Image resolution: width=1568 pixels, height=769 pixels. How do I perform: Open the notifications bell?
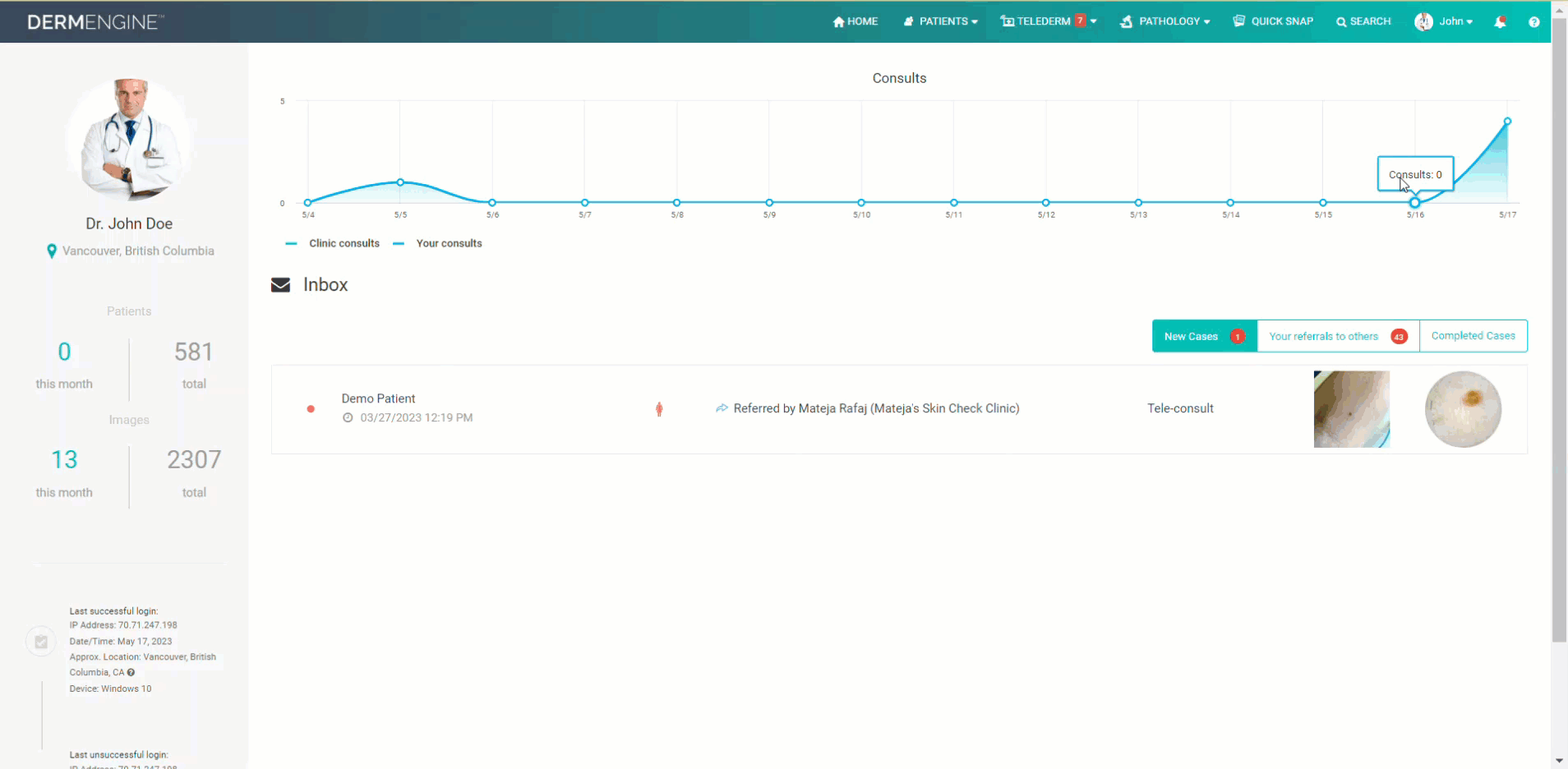point(1500,22)
